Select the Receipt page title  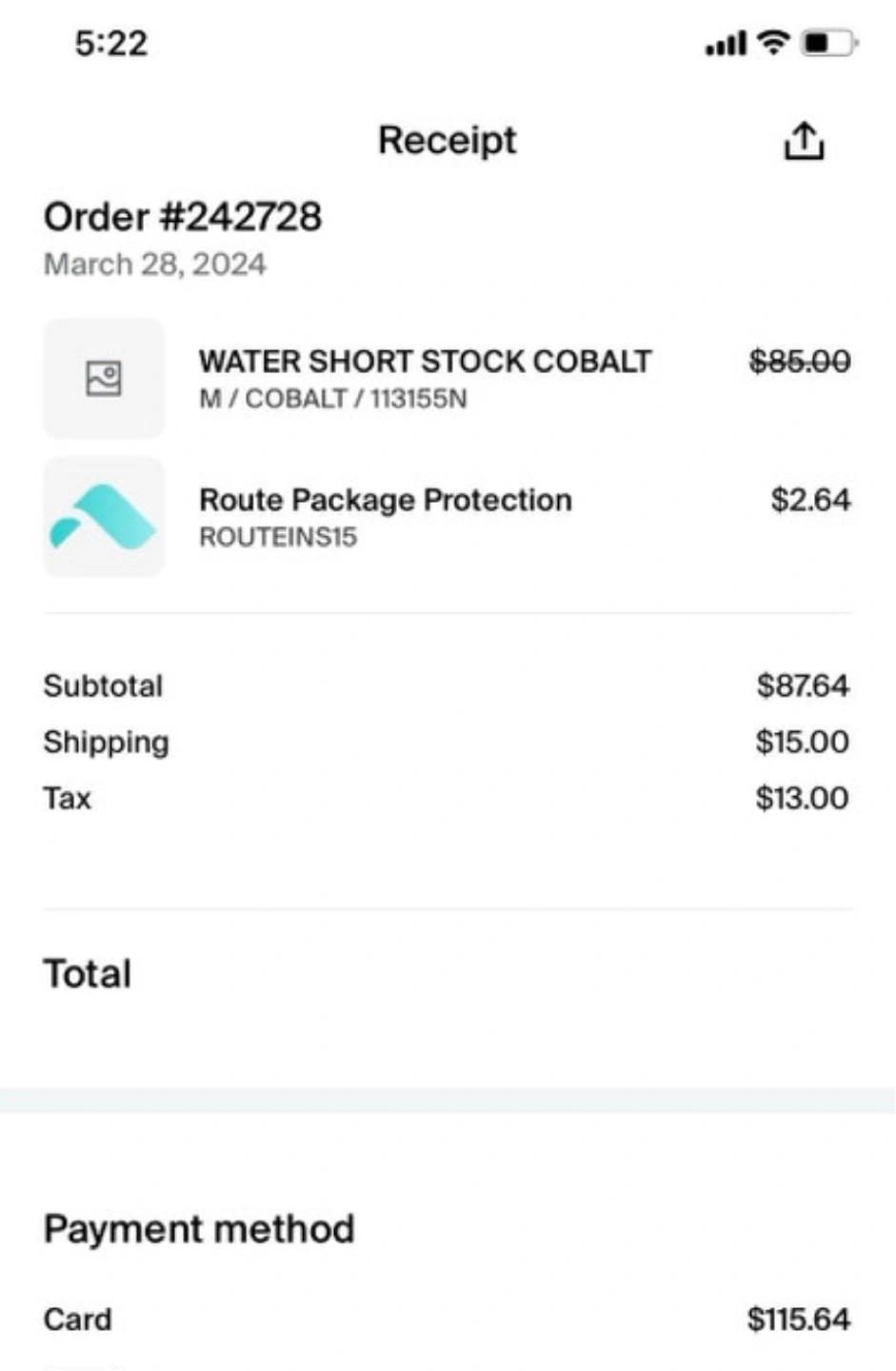coord(447,141)
